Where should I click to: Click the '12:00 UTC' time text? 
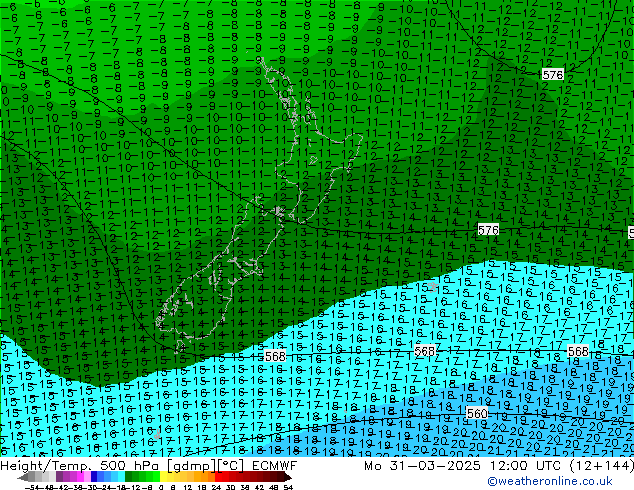click(526, 466)
